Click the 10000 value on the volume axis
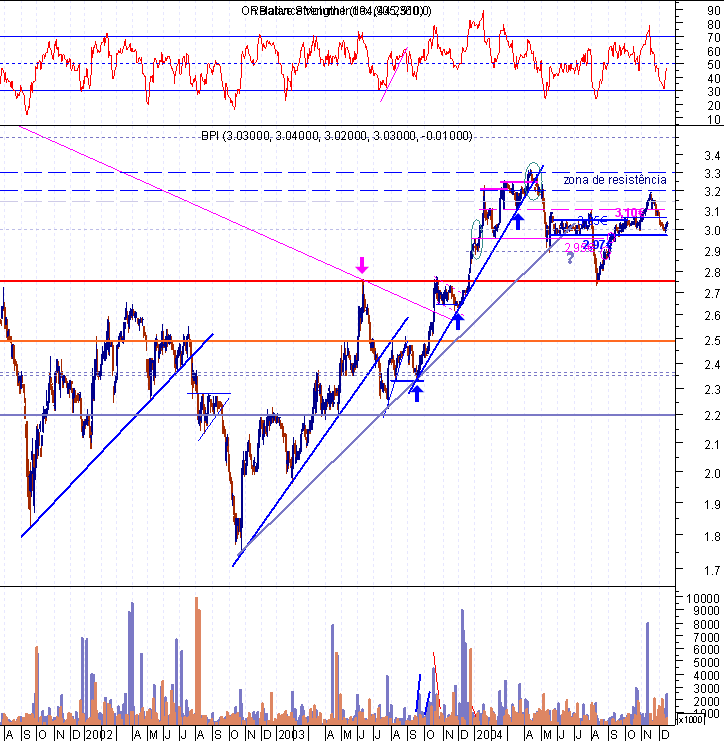This screenshot has width=724, height=741. coord(703,598)
